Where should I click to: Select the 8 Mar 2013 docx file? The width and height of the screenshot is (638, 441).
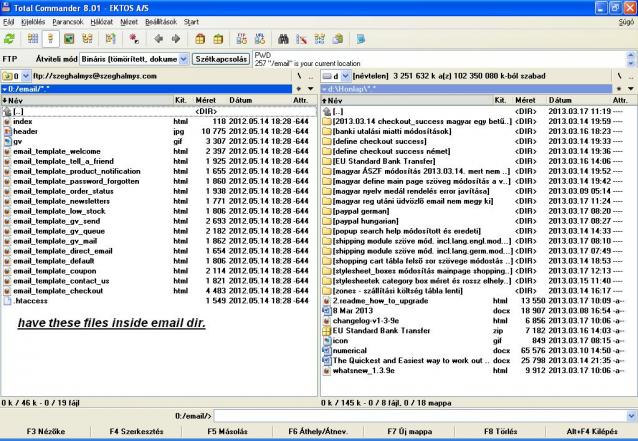(x=478, y=311)
